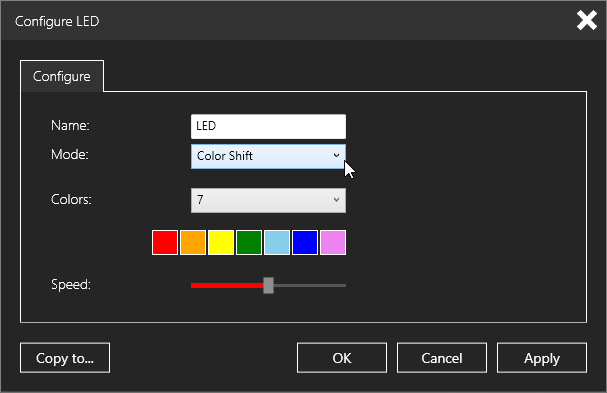Pick the red color swatch
The image size is (607, 393).
[165, 242]
